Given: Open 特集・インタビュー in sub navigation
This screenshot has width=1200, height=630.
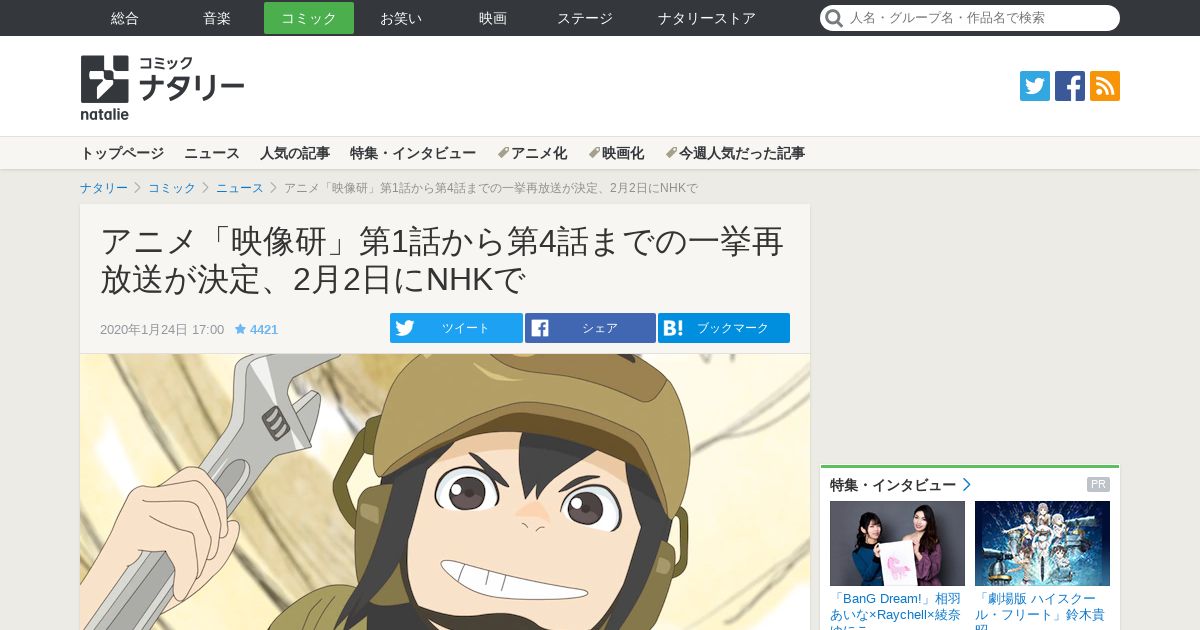Looking at the screenshot, I should [x=413, y=153].
